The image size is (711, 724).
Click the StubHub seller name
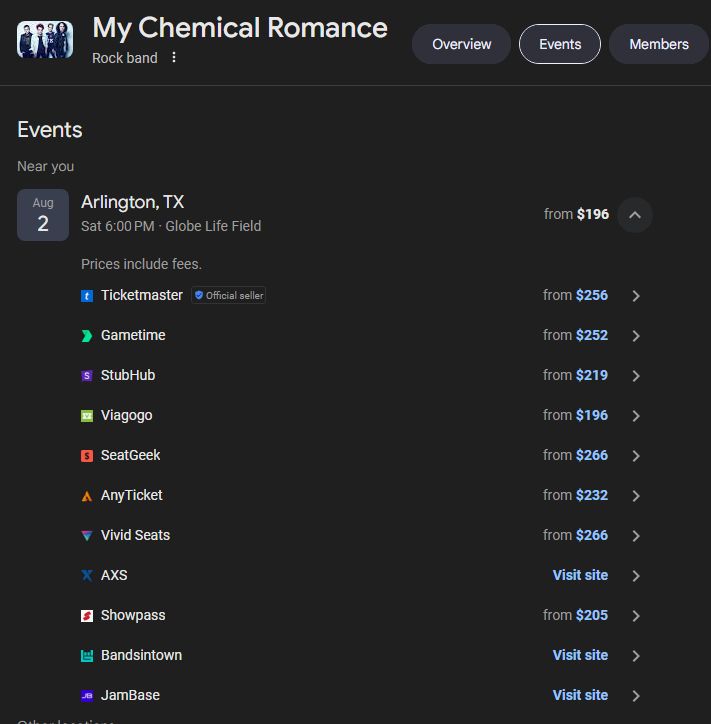pos(128,375)
